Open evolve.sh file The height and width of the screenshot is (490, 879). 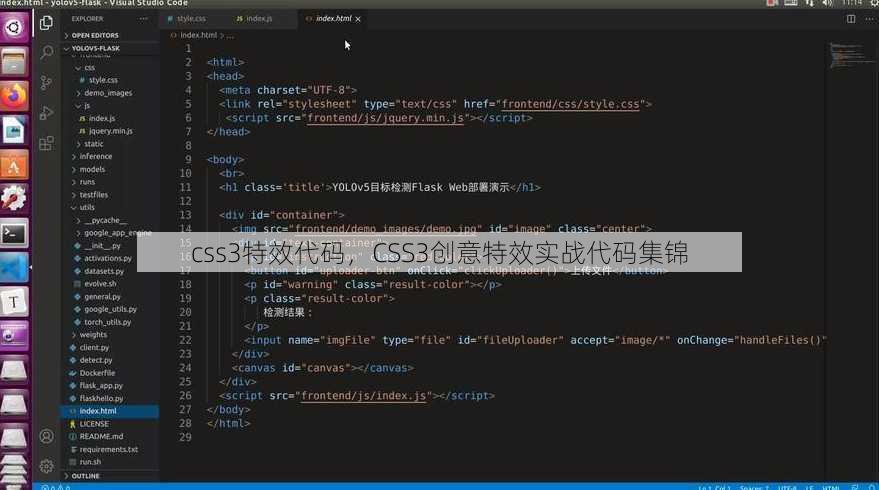(x=100, y=284)
